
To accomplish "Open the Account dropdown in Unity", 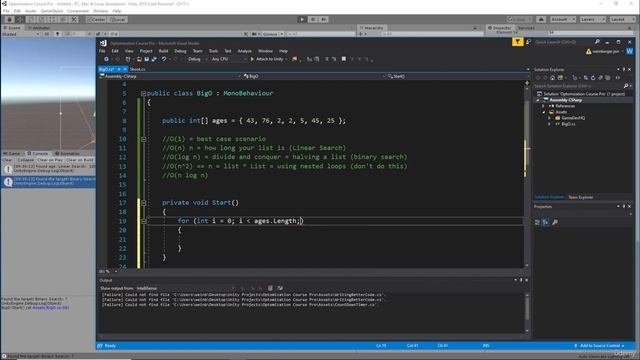I will pyautogui.click(x=562, y=19).
